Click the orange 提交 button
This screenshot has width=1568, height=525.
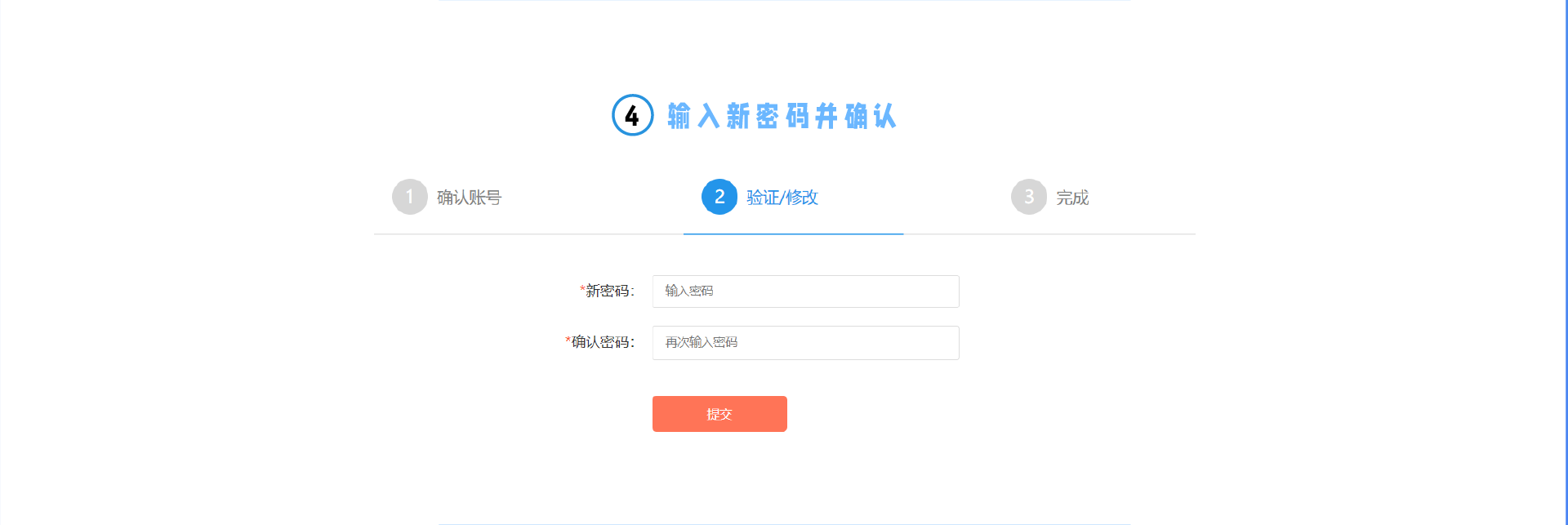tap(719, 414)
